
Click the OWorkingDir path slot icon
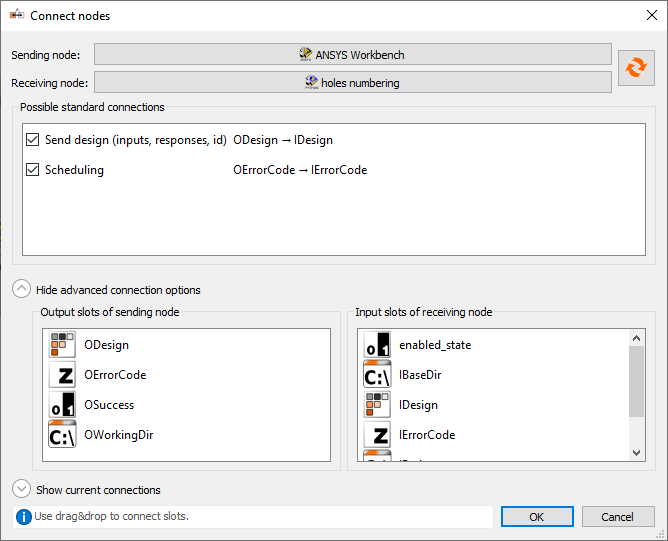coord(62,435)
